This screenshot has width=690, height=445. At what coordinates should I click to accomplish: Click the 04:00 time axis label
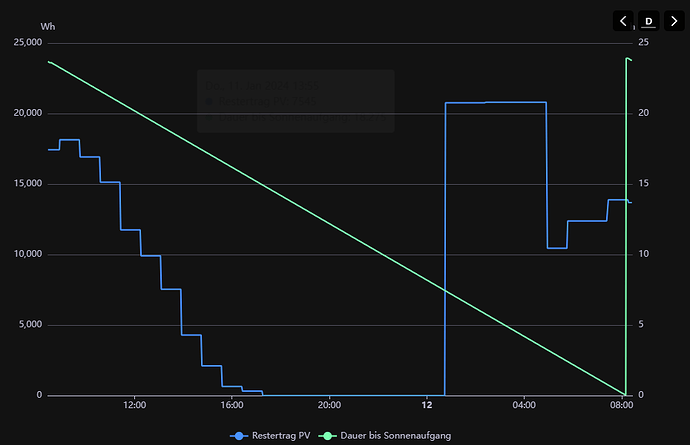click(524, 405)
